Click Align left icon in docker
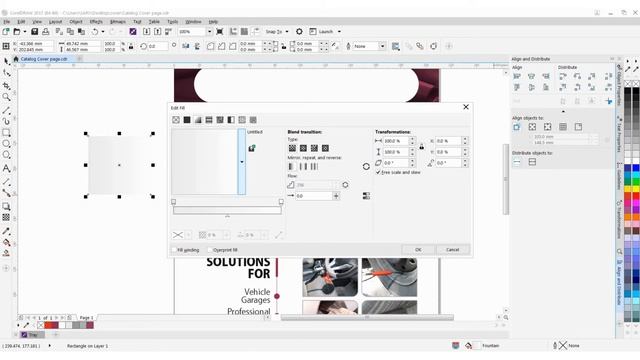Viewport: 640px width, 360px height. (517, 76)
